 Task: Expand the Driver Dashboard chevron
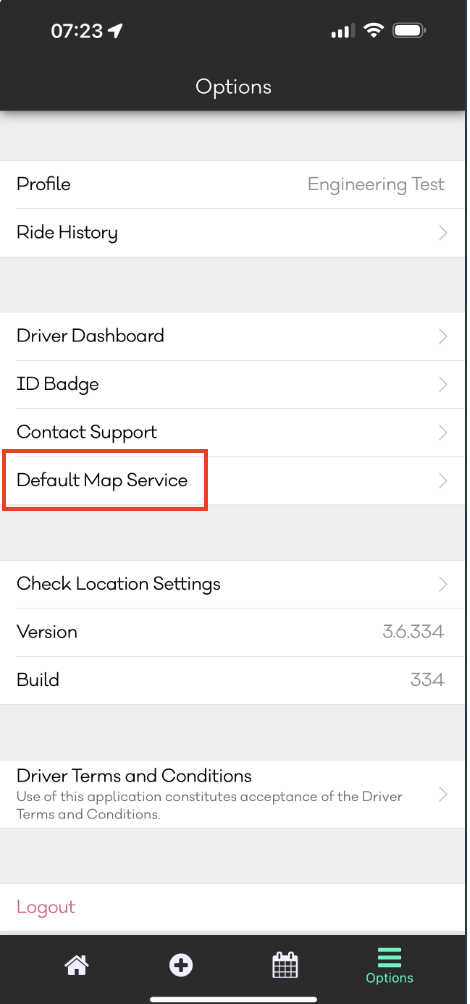point(442,336)
